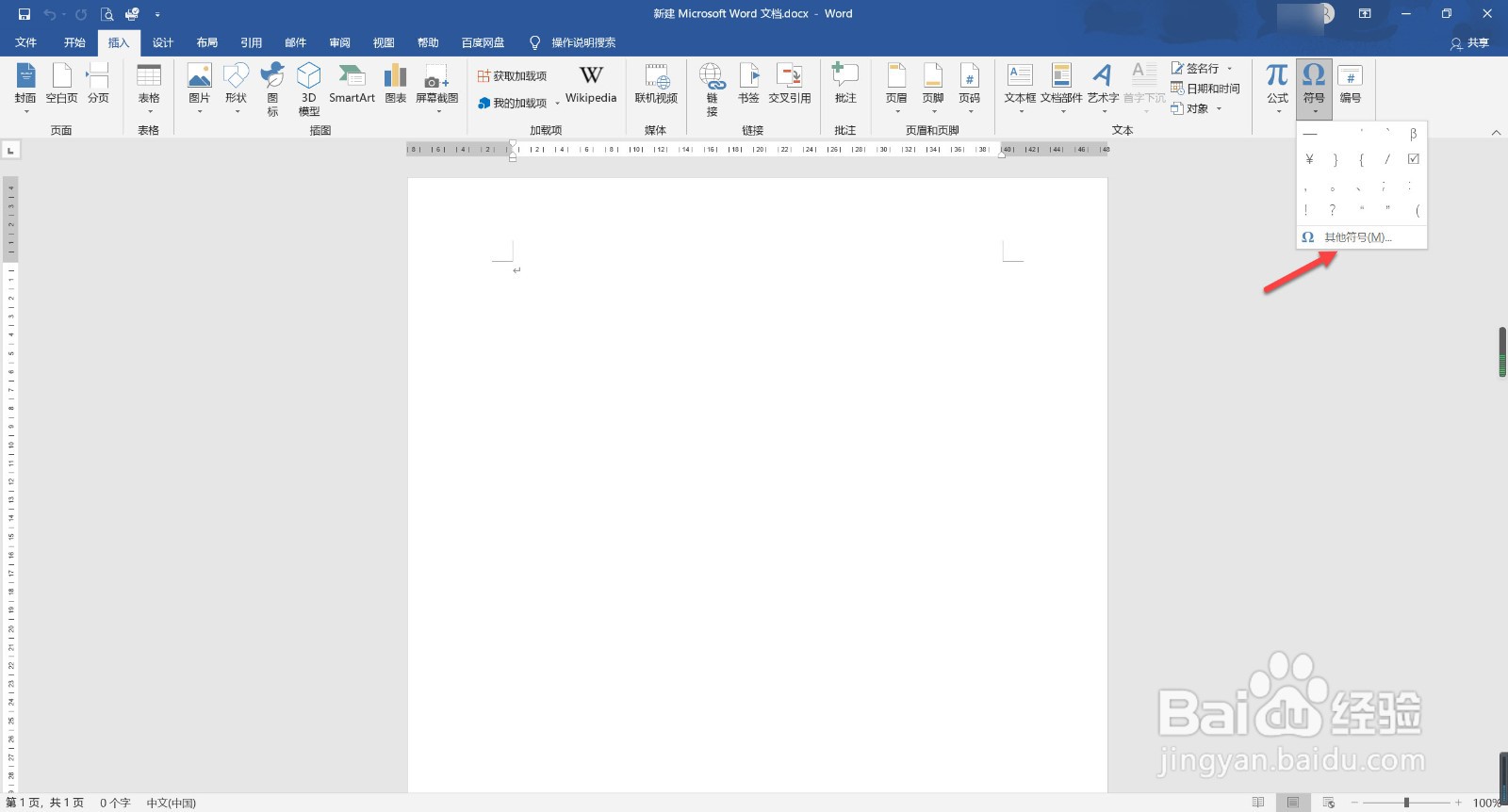Switch to Print Layout view in status bar
Image resolution: width=1508 pixels, height=812 pixels.
1293,803
